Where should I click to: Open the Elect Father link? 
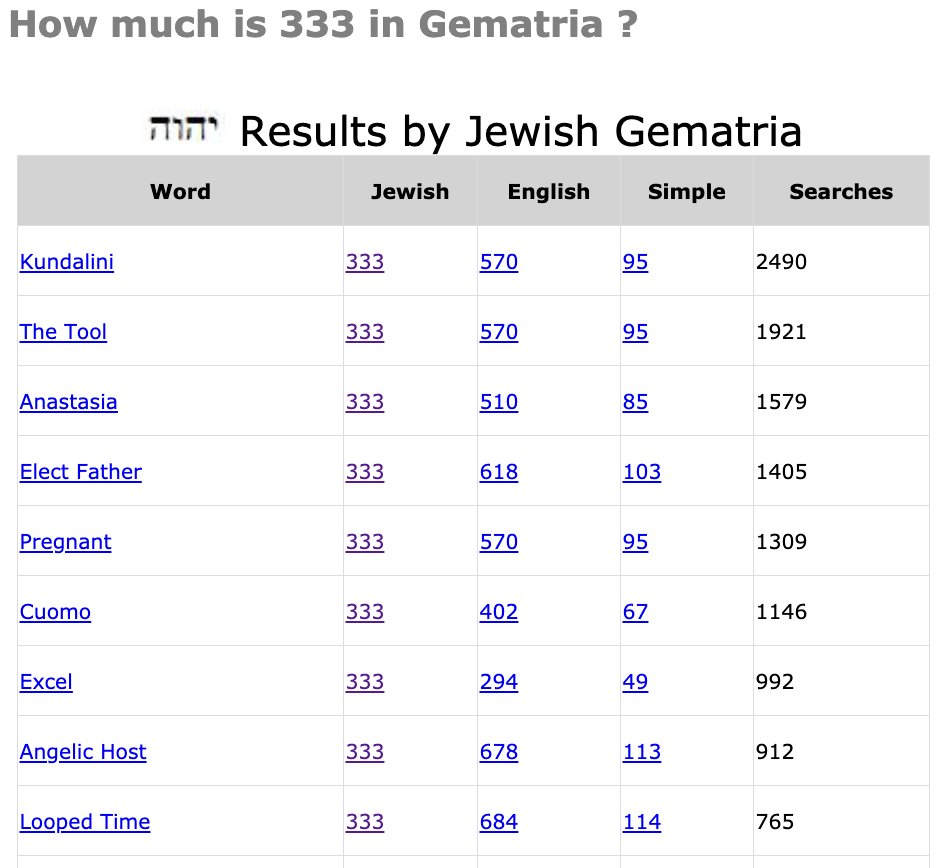click(x=81, y=472)
